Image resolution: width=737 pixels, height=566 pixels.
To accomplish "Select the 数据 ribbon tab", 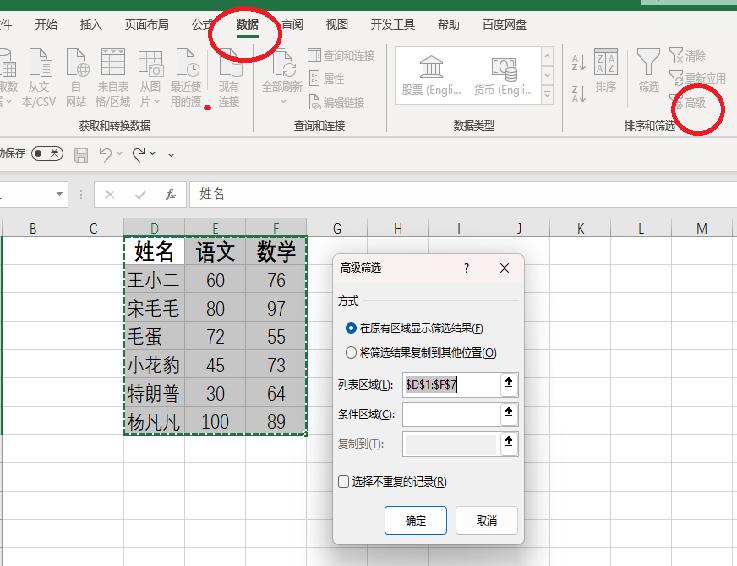I will pos(247,24).
